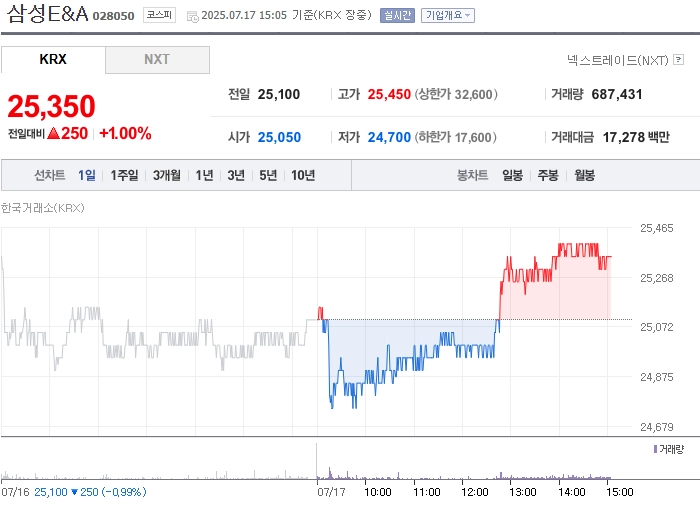Select the 1년 line chart period
Viewport: 700px width, 505px height.
click(204, 175)
